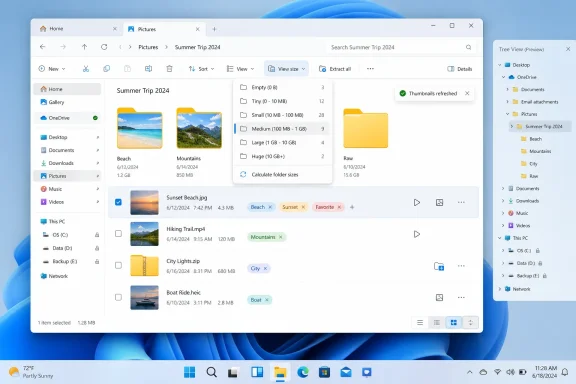Click the Refresh icon in address bar
Screen dimensions: 576x384
tap(104, 47)
